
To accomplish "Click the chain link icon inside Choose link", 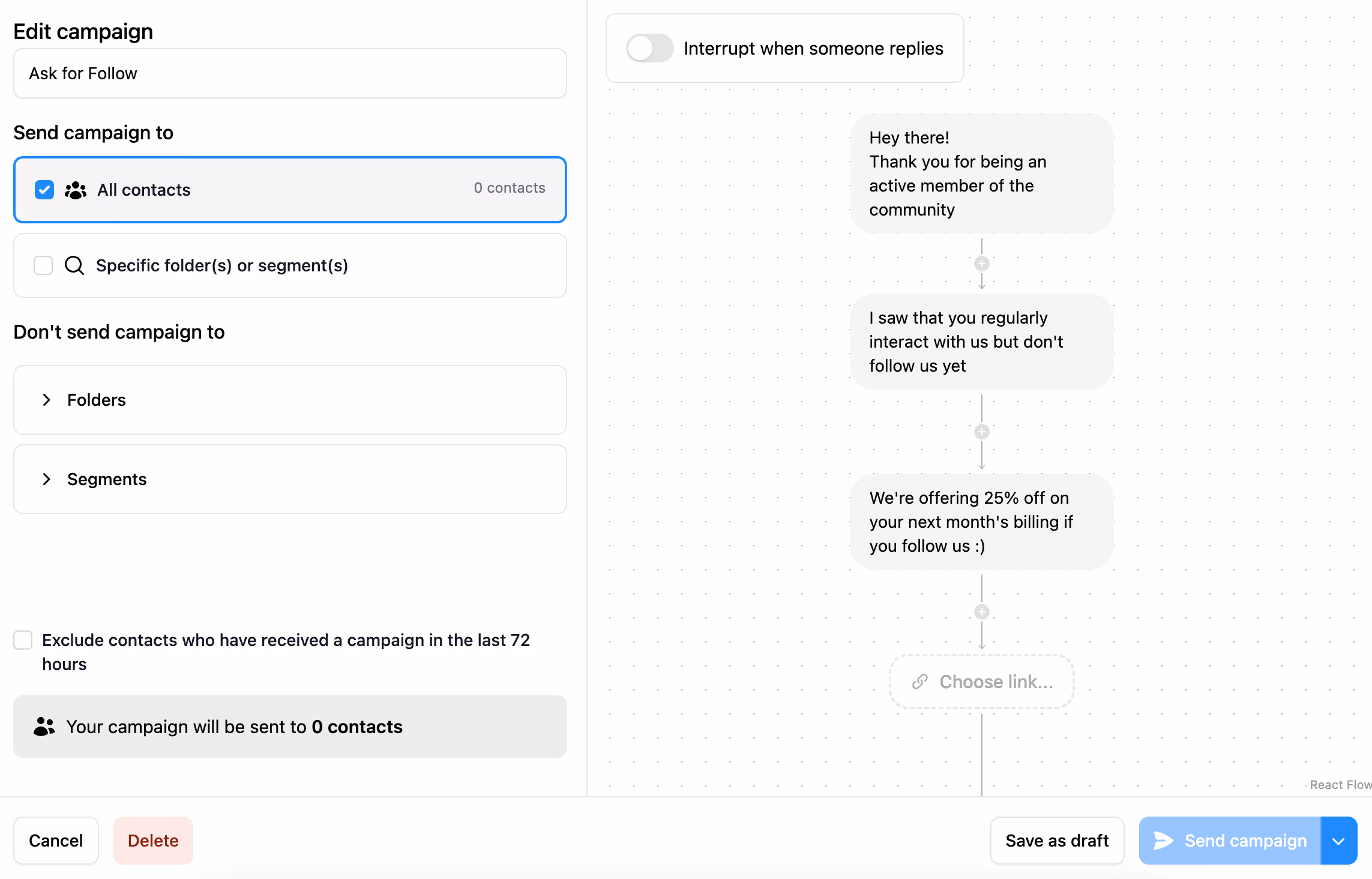I will pyautogui.click(x=920, y=682).
